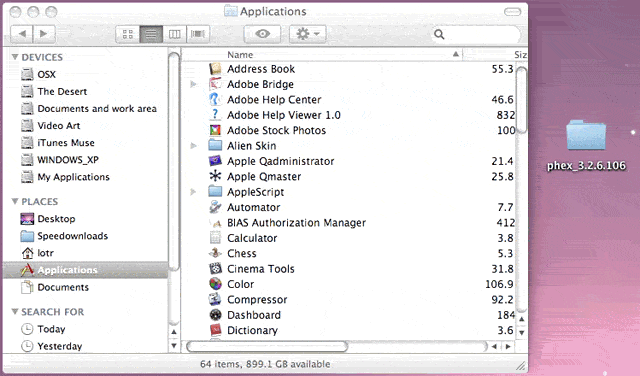Select the Compressor icon
This screenshot has width=640, height=376.
coord(215,299)
